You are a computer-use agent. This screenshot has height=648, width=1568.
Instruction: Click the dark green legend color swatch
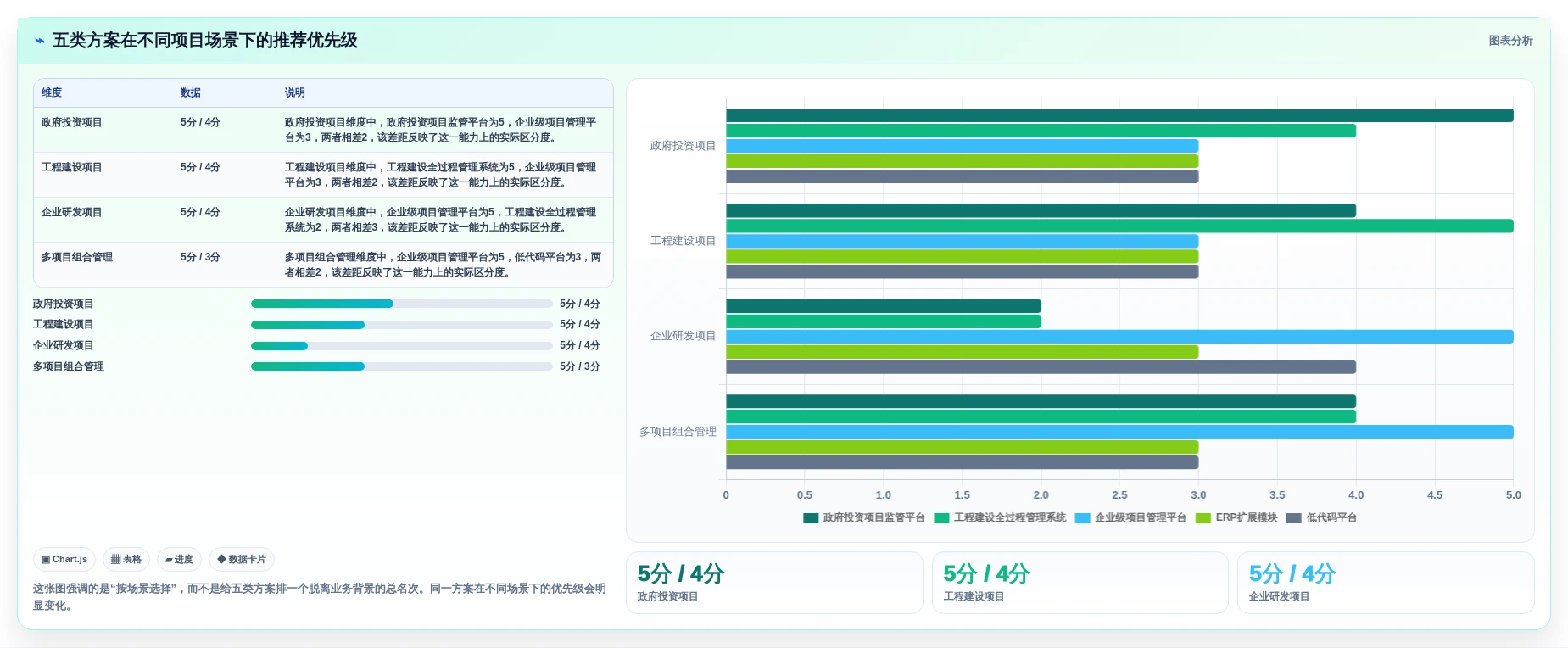(811, 518)
